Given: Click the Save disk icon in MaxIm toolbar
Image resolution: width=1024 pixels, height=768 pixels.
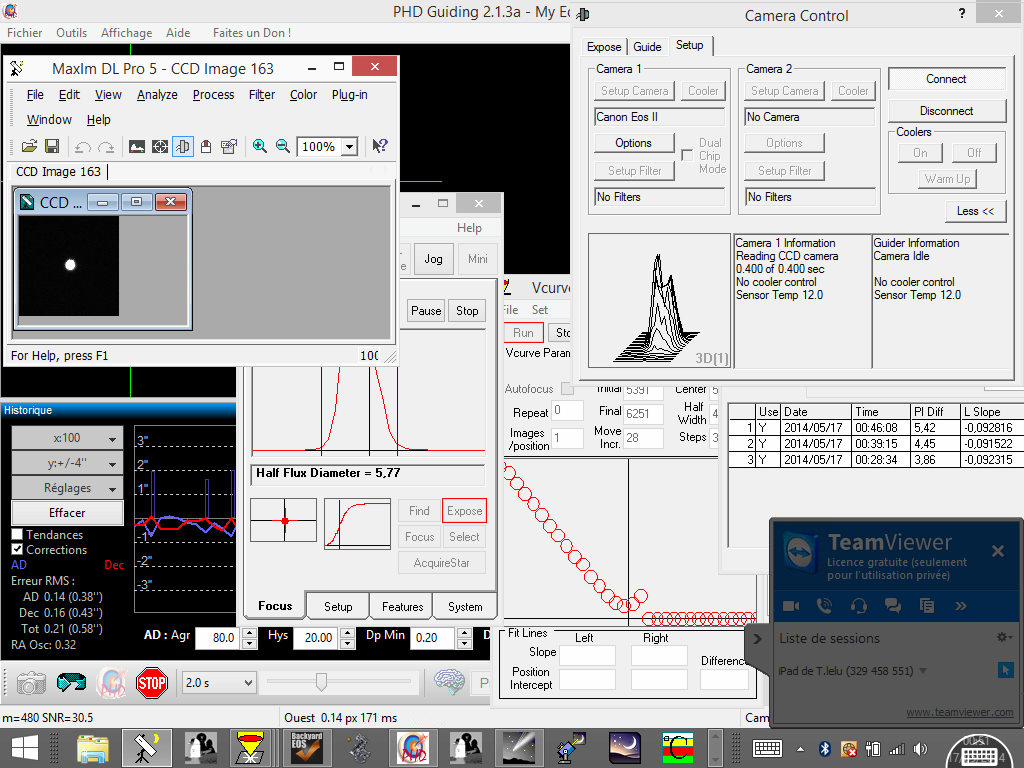Looking at the screenshot, I should pyautogui.click(x=52, y=146).
